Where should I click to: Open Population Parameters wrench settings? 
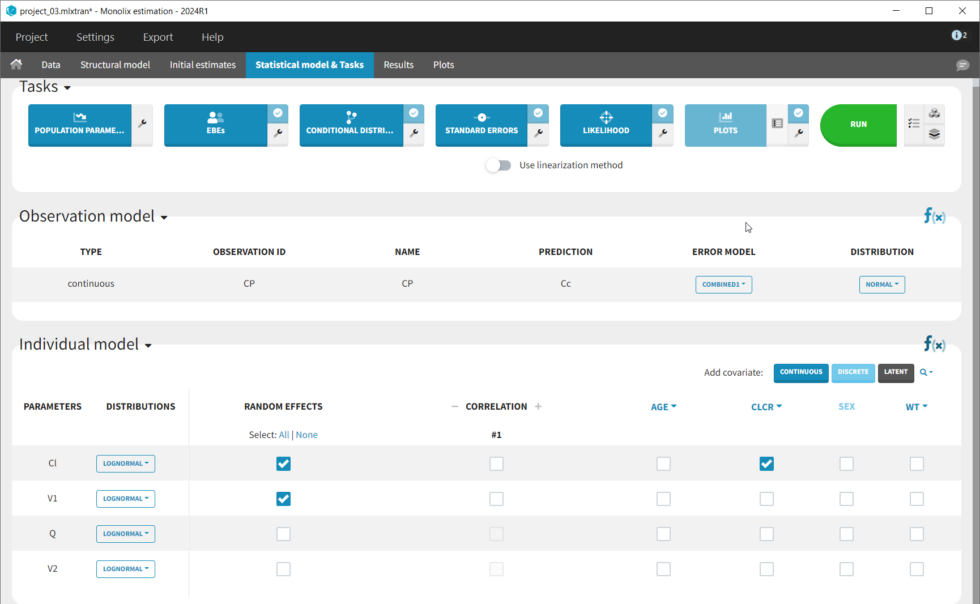click(142, 125)
